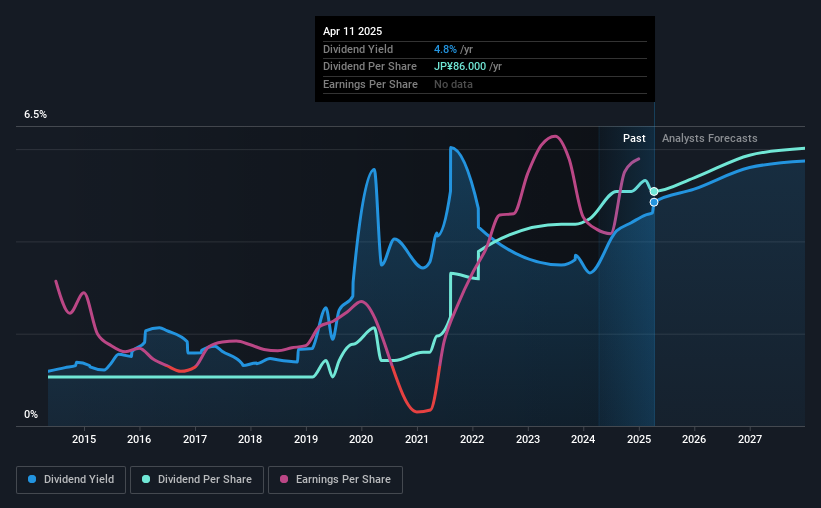The height and width of the screenshot is (508, 821).
Task: Click the 2020 x-axis label
Action: pyautogui.click(x=361, y=439)
